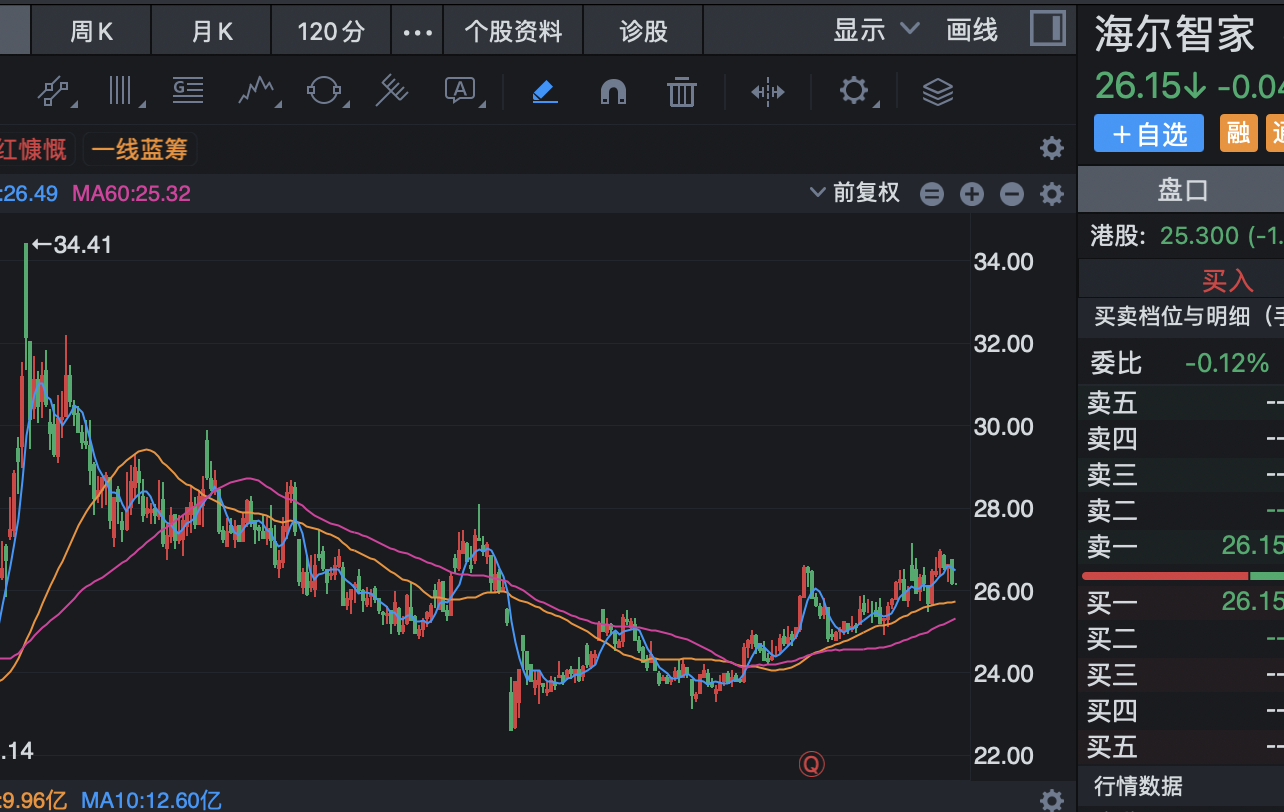Switch to 月K monthly chart tab
The image size is (1284, 812).
pos(212,31)
